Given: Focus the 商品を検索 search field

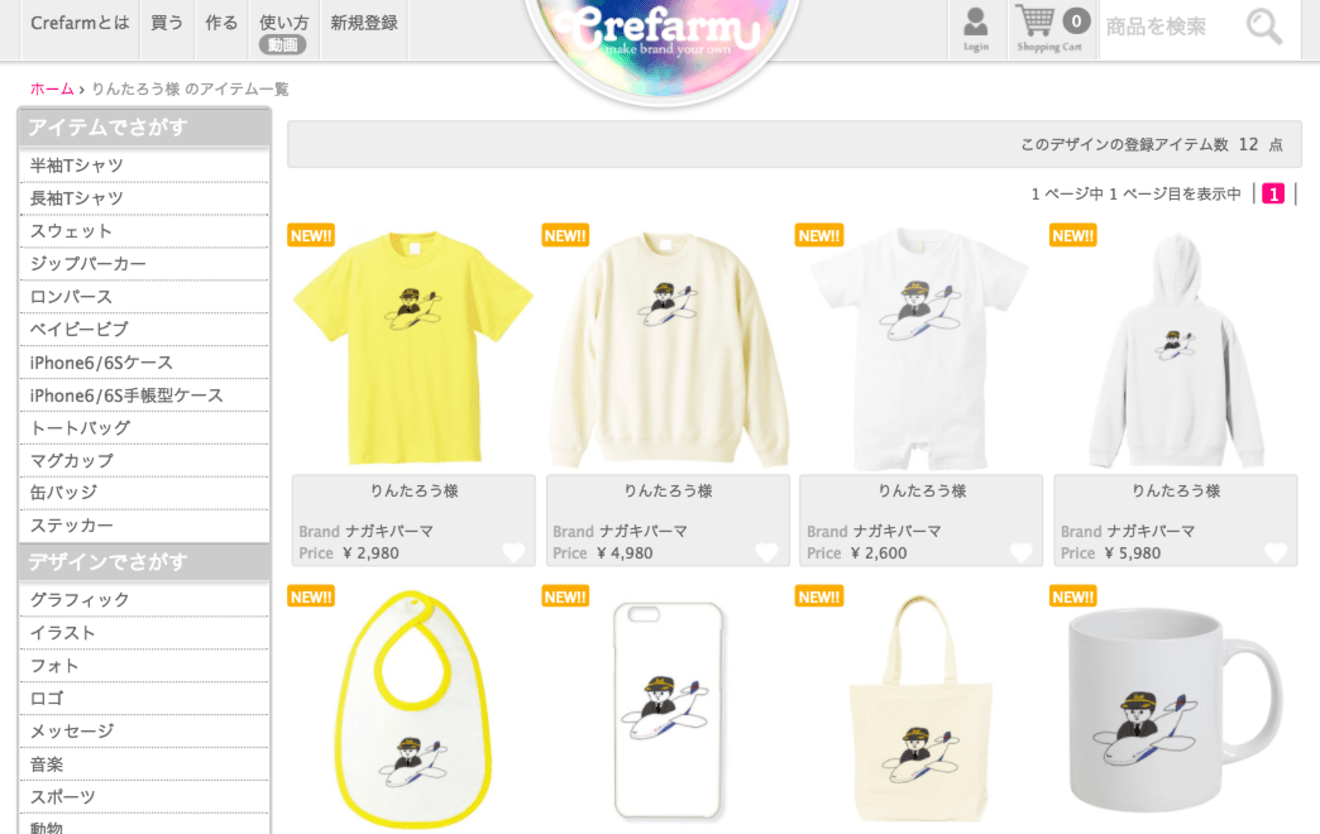Looking at the screenshot, I should point(1170,27).
